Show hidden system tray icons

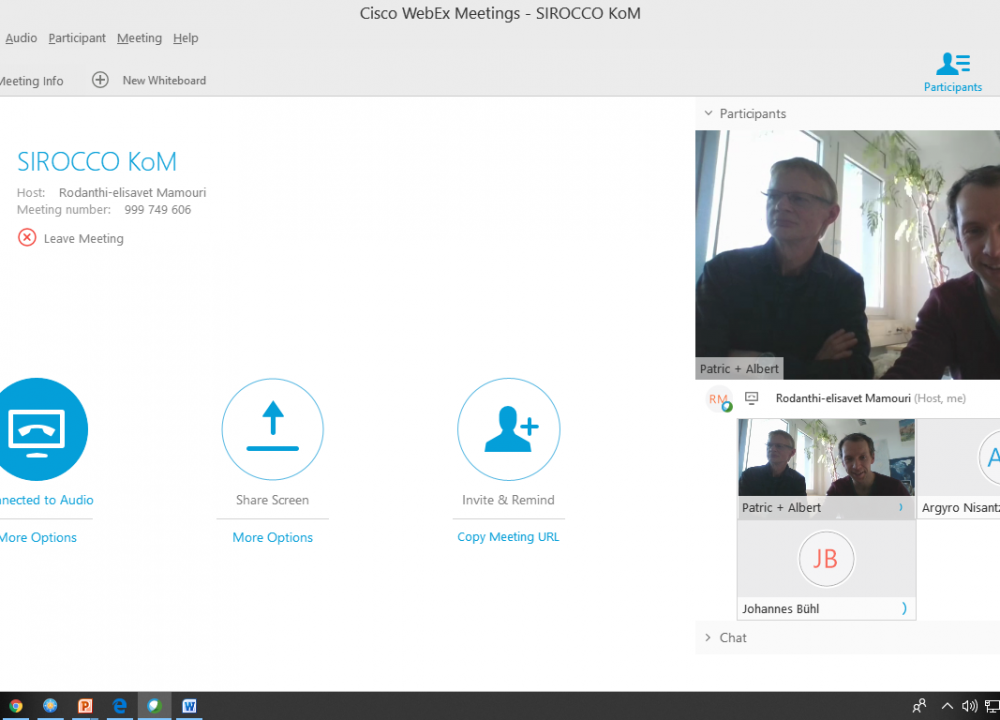click(x=947, y=706)
